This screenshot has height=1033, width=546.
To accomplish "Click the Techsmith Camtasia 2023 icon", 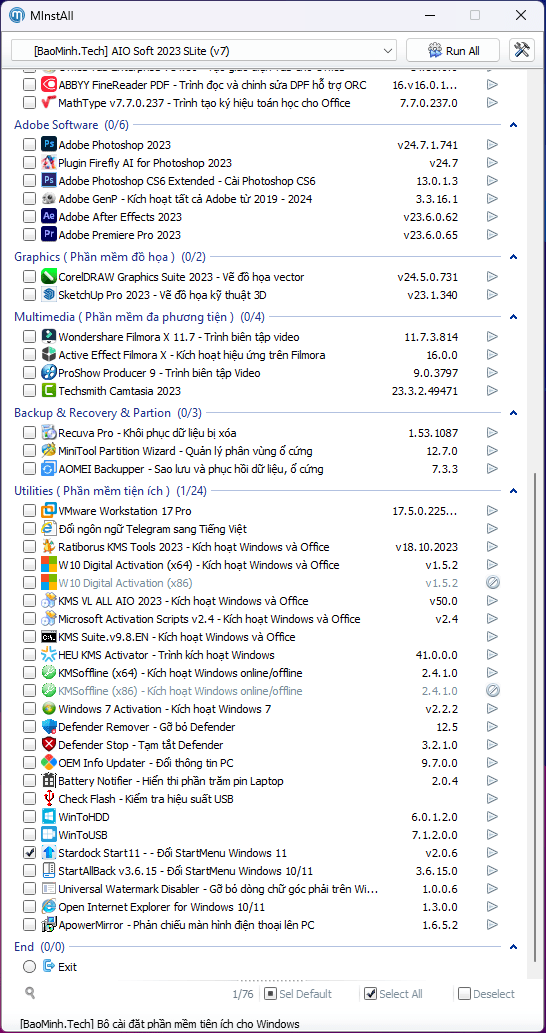I will 49,391.
